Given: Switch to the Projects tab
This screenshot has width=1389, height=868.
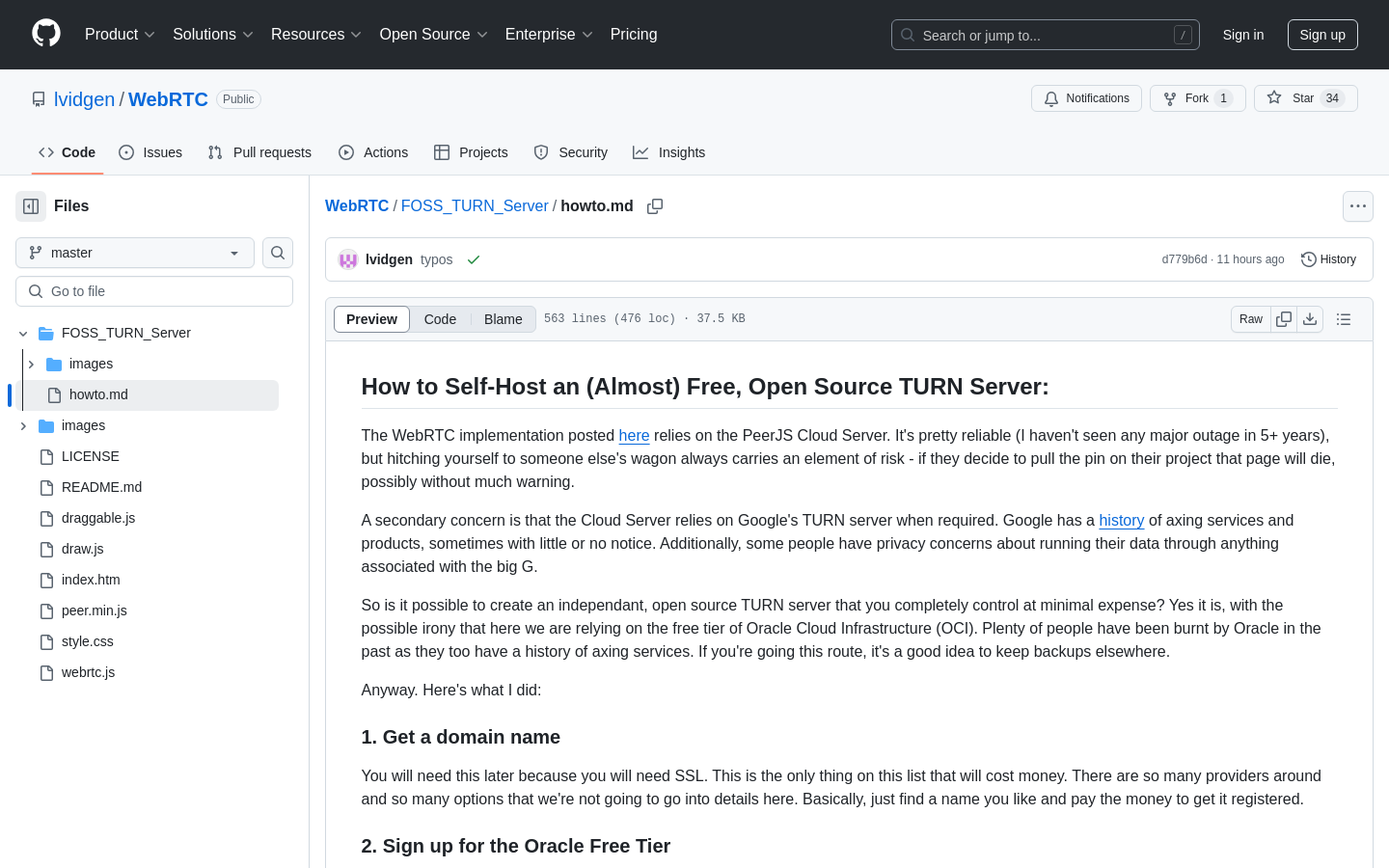Looking at the screenshot, I should 471,152.
